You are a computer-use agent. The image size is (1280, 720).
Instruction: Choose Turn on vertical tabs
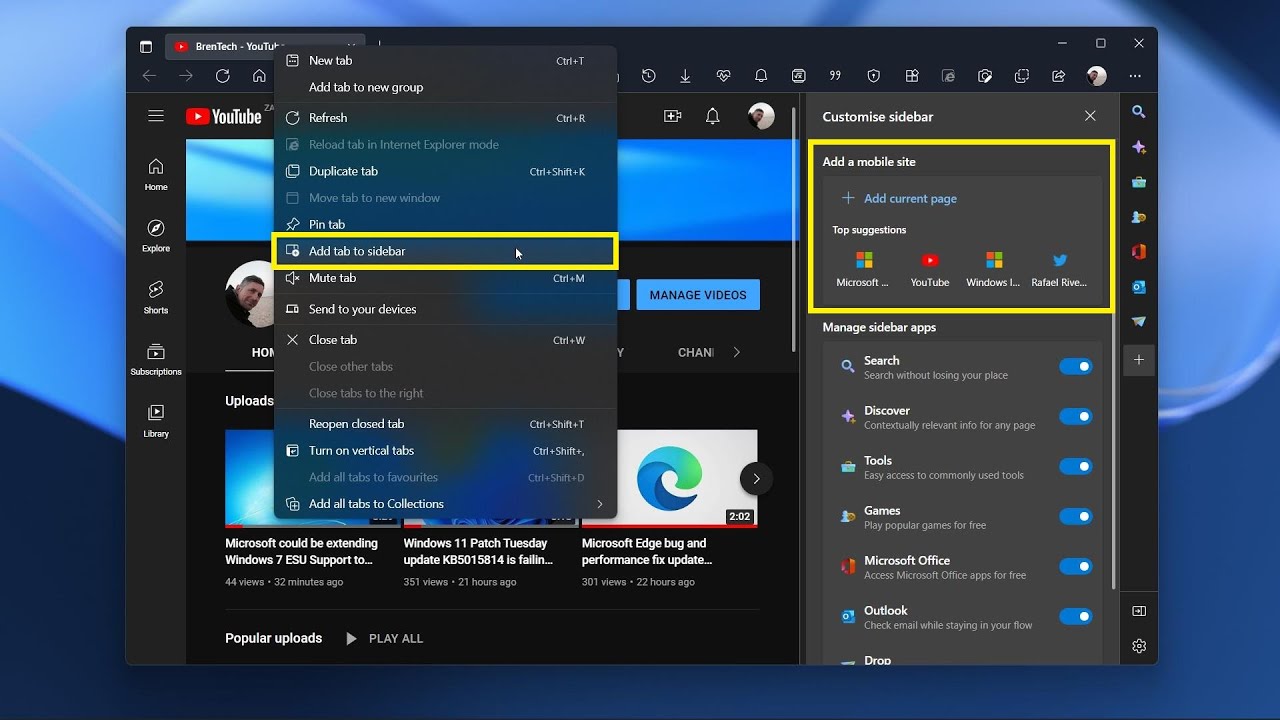(445, 451)
